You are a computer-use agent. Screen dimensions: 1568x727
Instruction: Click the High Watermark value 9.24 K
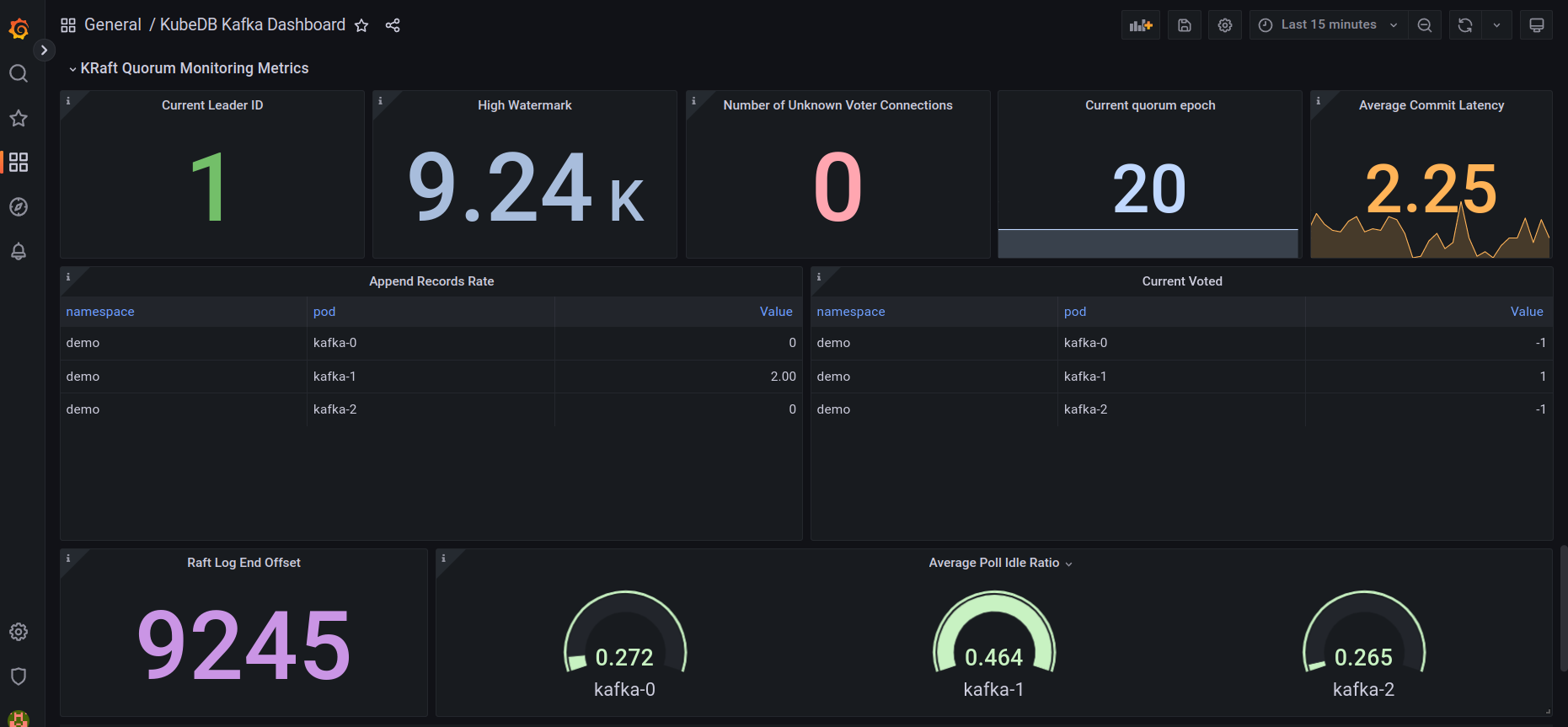[x=525, y=188]
